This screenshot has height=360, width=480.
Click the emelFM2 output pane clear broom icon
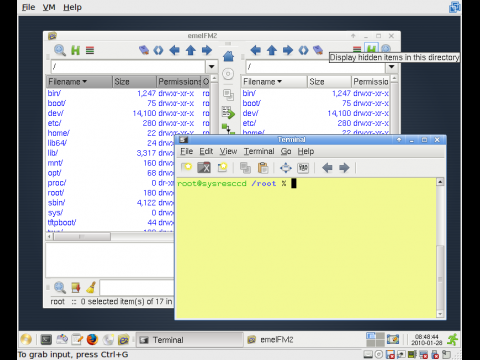pyautogui.click(x=91, y=287)
